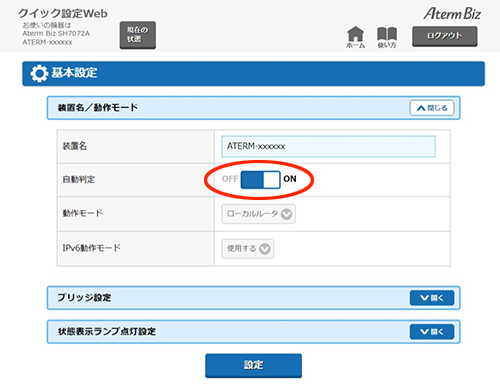Open the usage guide (使い方) book icon
Image resolution: width=500 pixels, height=388 pixels.
pyautogui.click(x=387, y=37)
